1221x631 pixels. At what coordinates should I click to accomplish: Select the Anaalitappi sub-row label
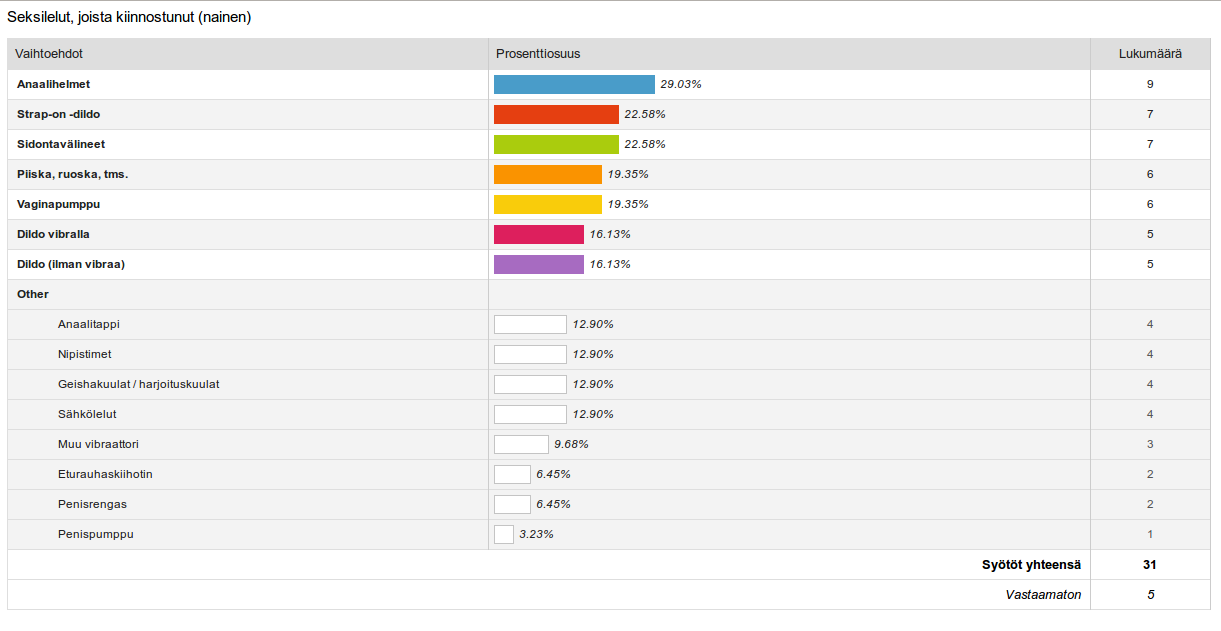[x=89, y=325]
